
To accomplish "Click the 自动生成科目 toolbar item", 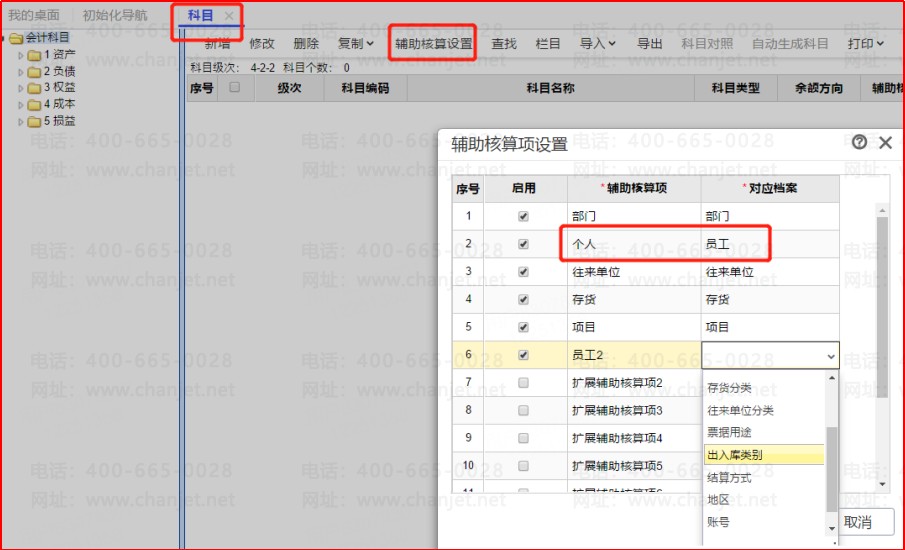I will tap(790, 43).
